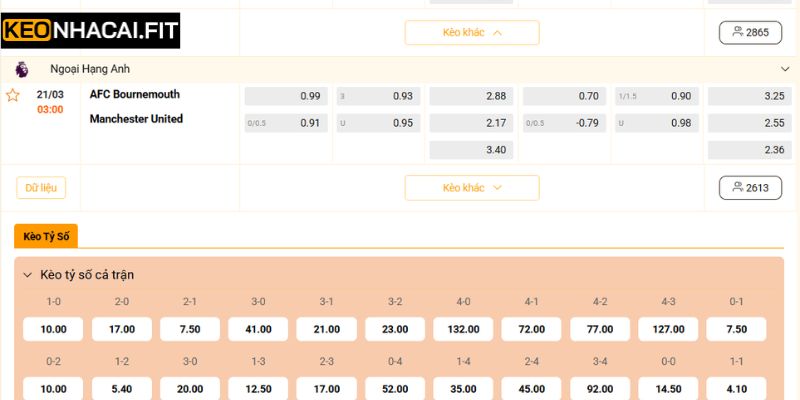Select first-half handicap odds 0.70
The image size is (800, 400).
[564, 96]
